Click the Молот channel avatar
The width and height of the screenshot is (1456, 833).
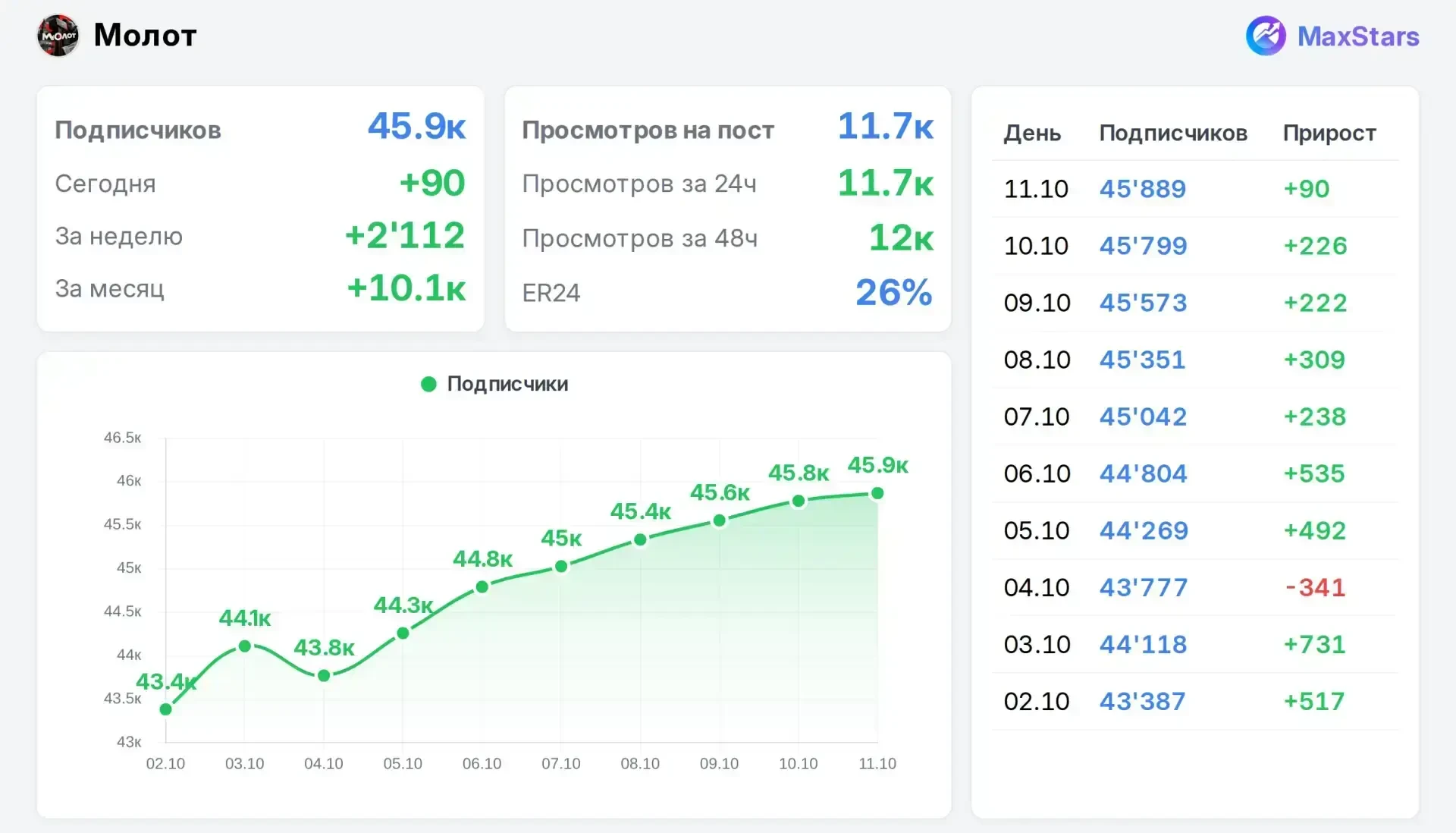point(58,36)
